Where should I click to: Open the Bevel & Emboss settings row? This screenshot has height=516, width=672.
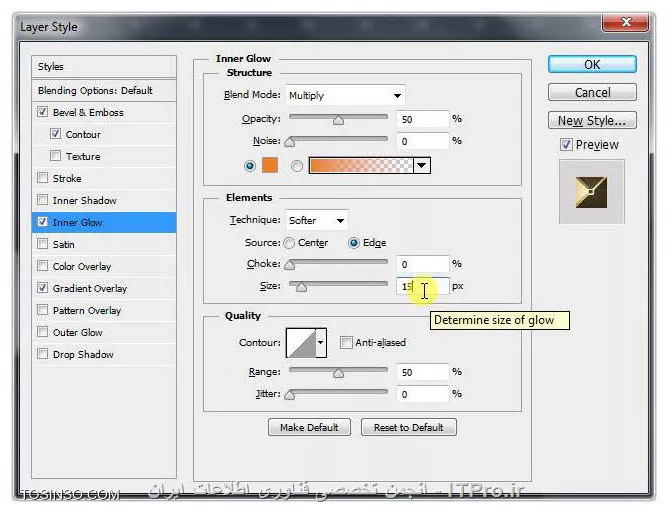(104, 112)
